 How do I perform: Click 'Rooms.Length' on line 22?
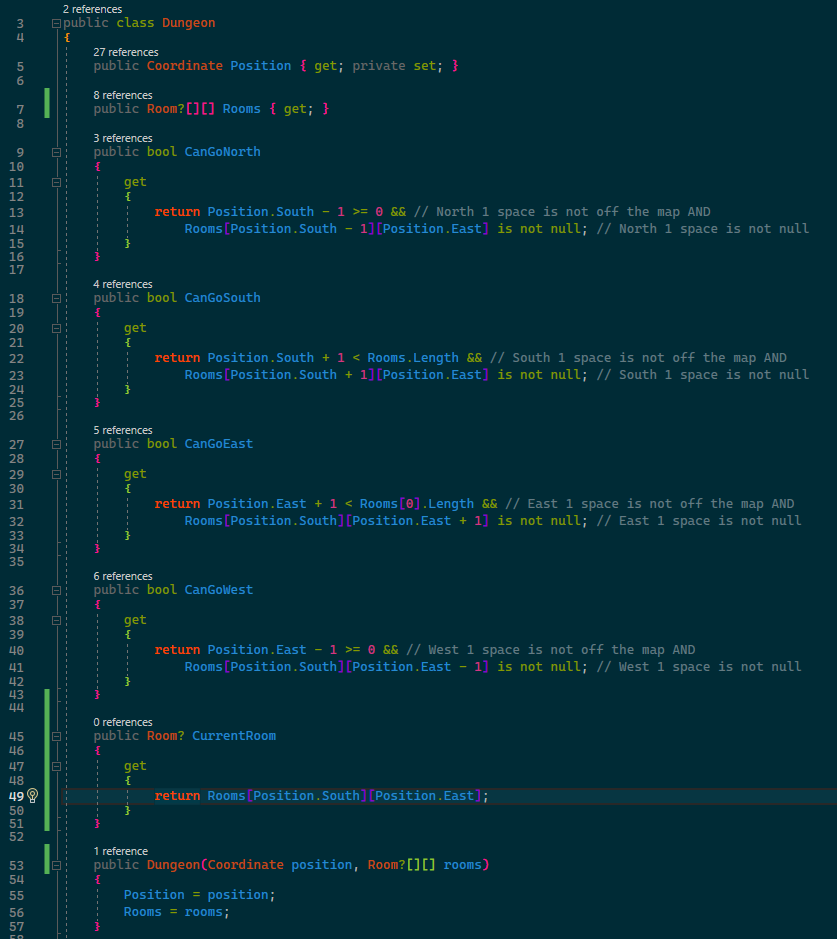click(413, 358)
